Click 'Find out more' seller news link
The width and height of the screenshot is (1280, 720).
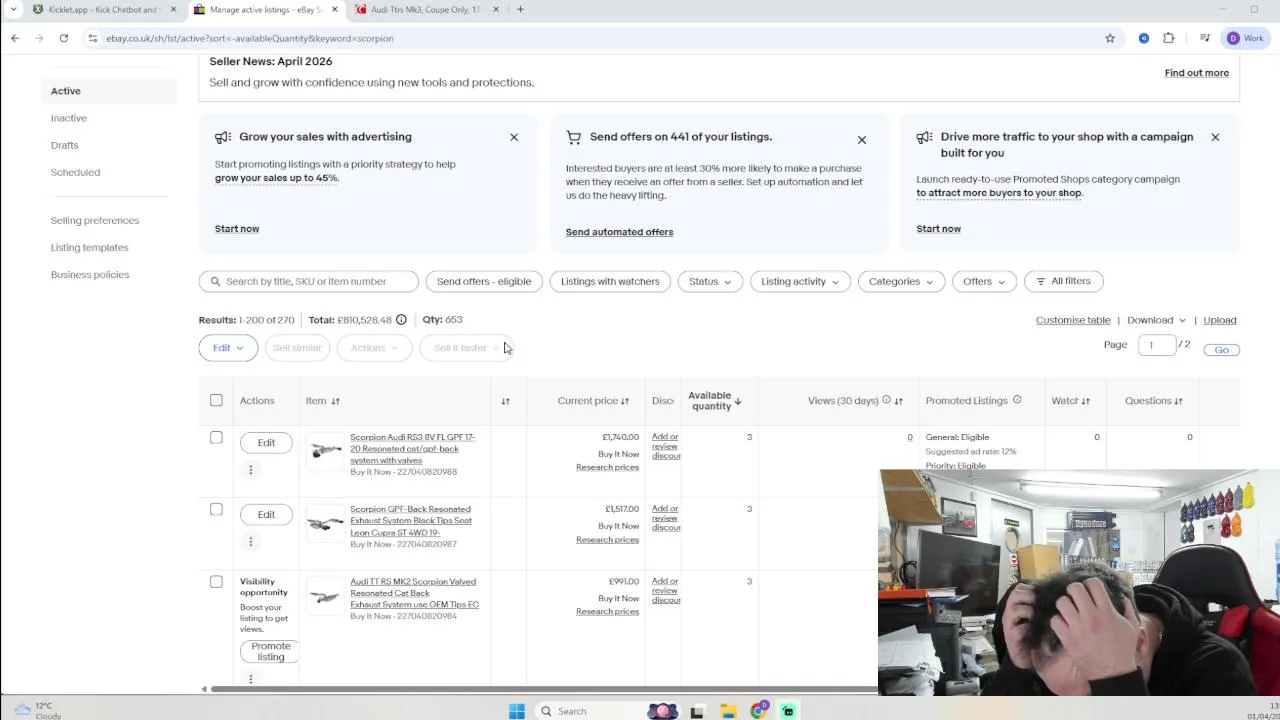(x=1196, y=73)
